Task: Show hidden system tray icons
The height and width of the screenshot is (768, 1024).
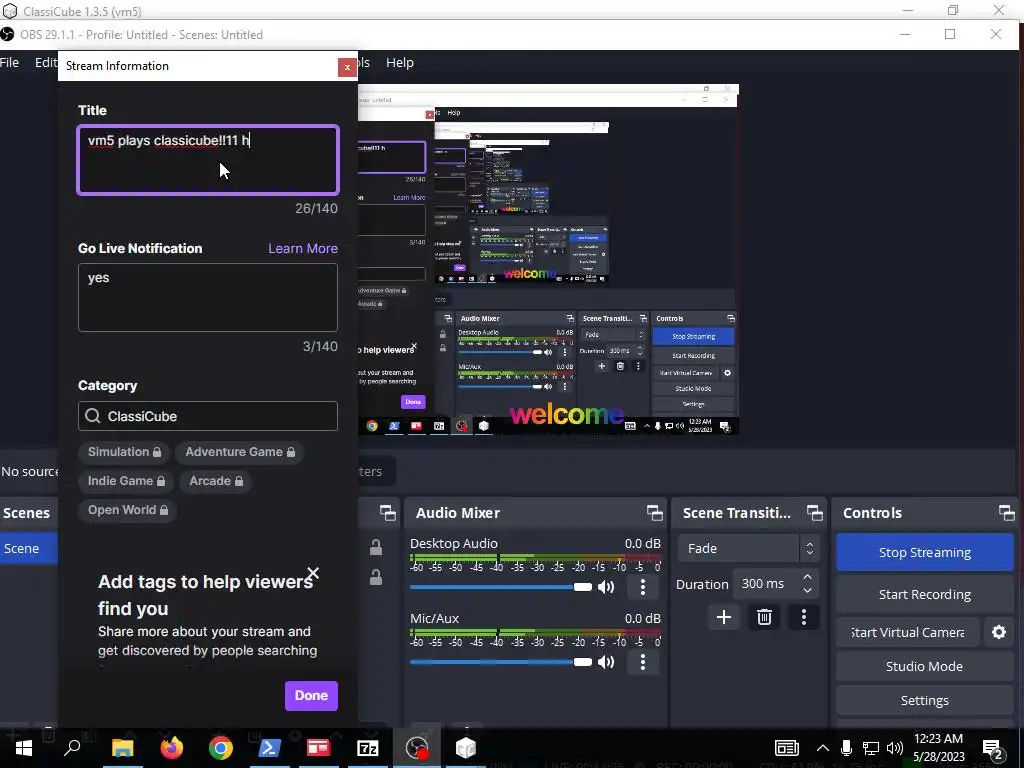Action: pos(823,748)
